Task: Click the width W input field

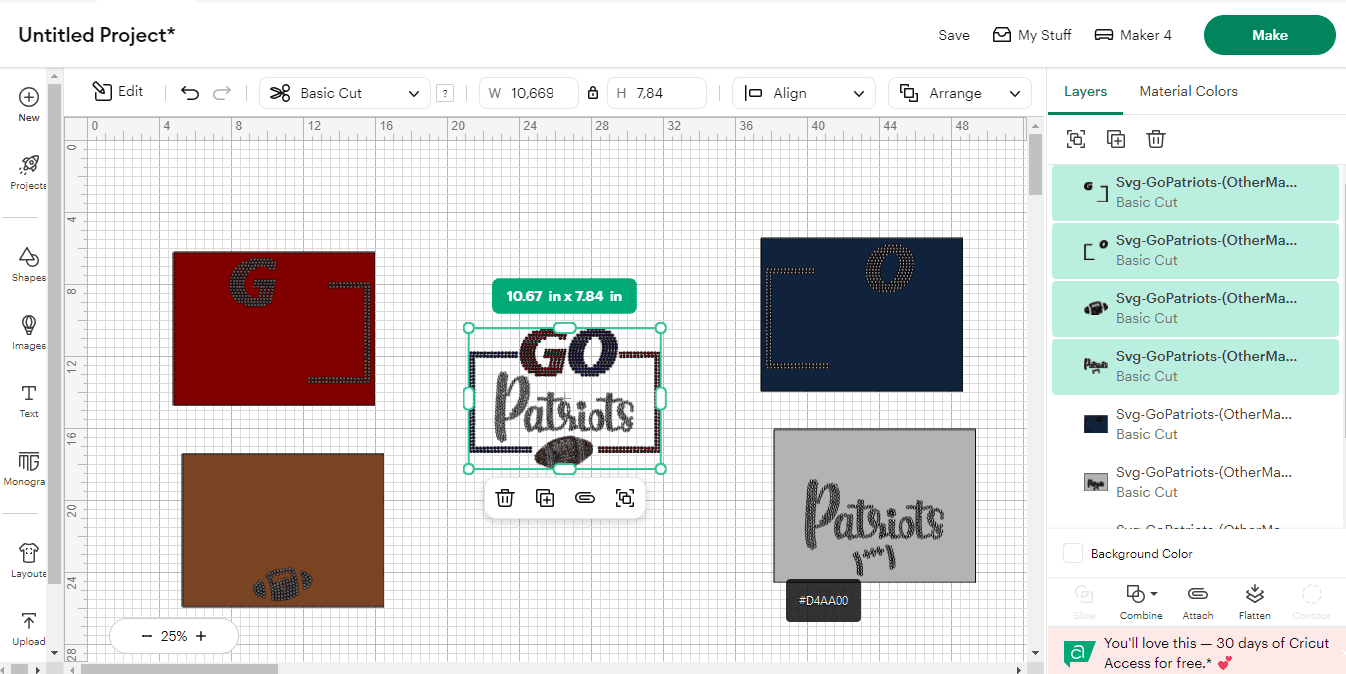Action: [529, 93]
